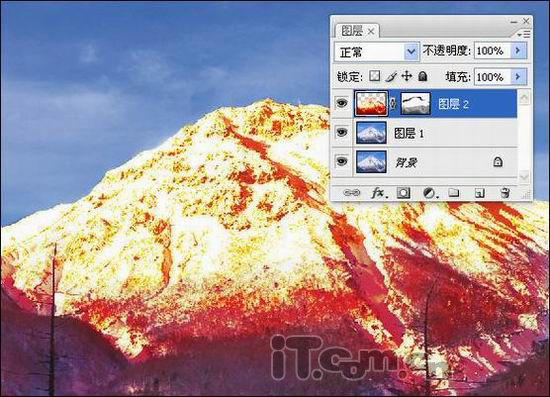550x397 pixels.
Task: Close the 图层 tab x
Action: [371, 32]
